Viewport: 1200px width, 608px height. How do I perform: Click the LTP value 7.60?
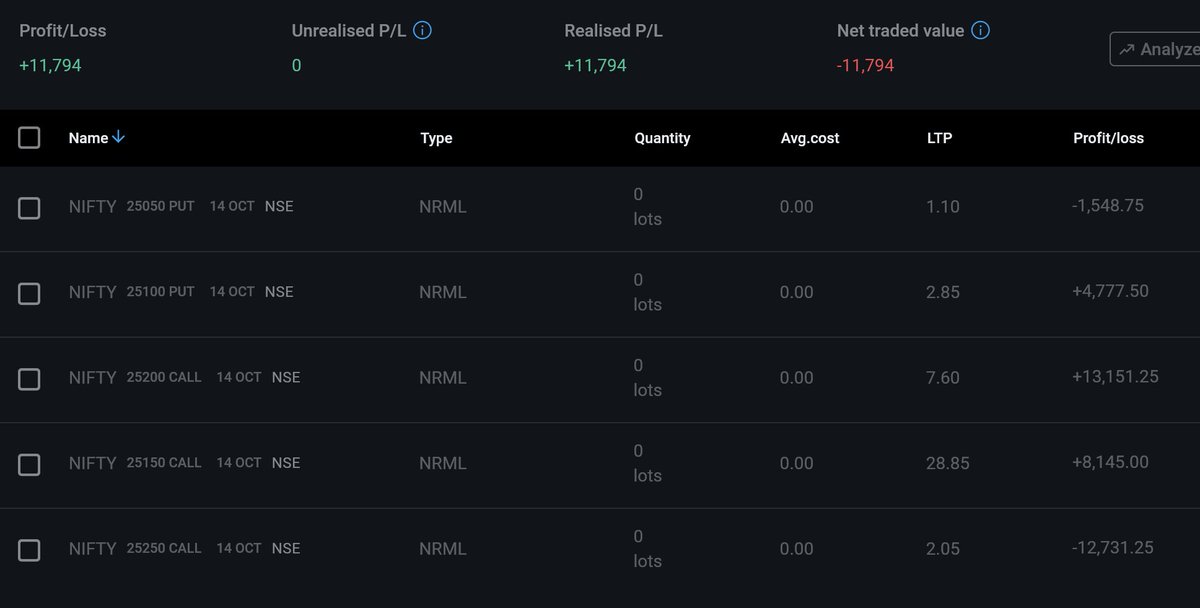[943, 378]
